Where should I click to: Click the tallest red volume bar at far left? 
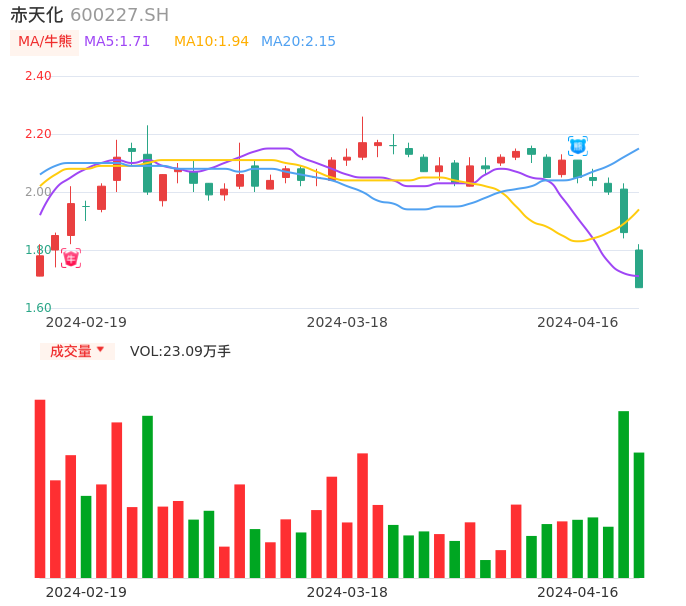pyautogui.click(x=40, y=488)
